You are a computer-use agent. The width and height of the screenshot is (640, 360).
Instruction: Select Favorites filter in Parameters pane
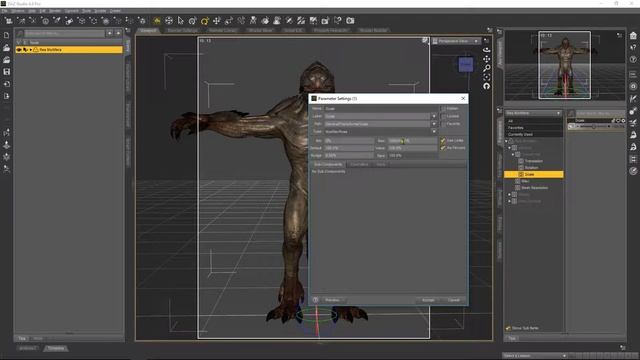coord(534,128)
